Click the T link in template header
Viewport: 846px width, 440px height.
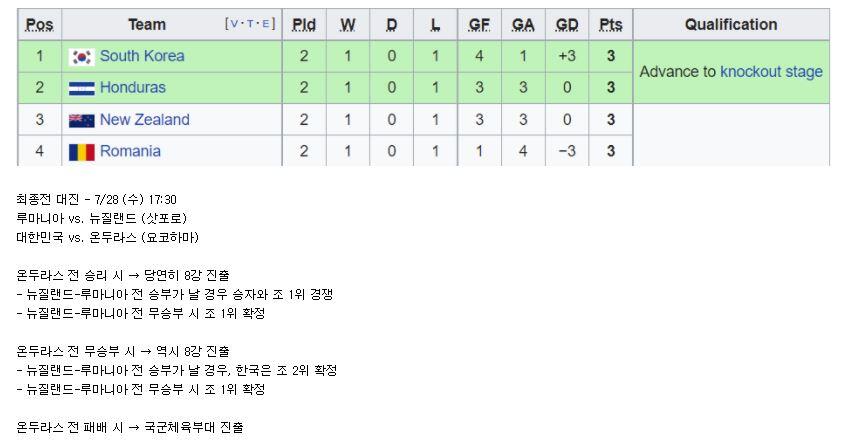[250, 24]
